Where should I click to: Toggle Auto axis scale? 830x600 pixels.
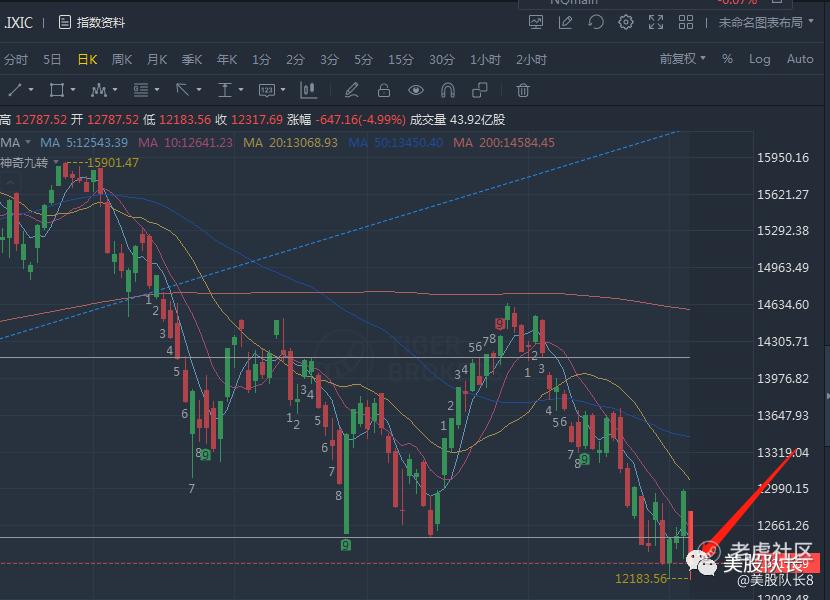(x=800, y=59)
